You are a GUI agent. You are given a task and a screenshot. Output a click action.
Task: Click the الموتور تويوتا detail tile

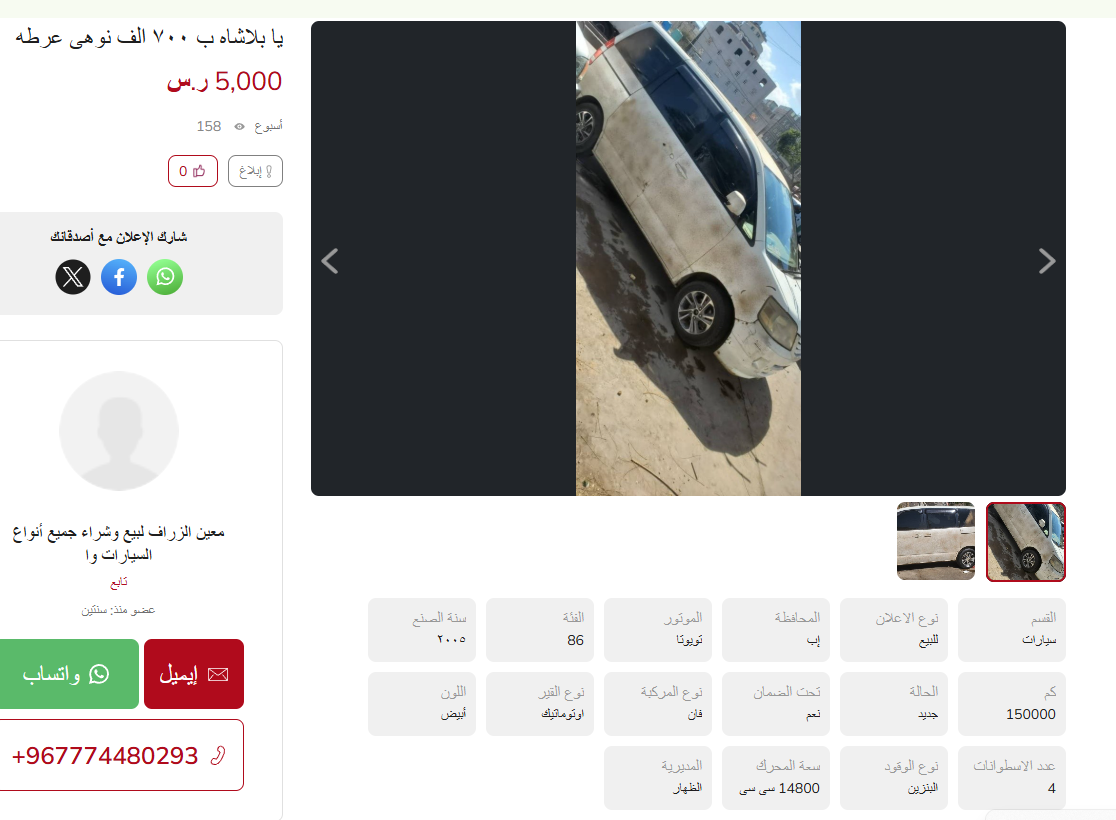click(x=658, y=630)
